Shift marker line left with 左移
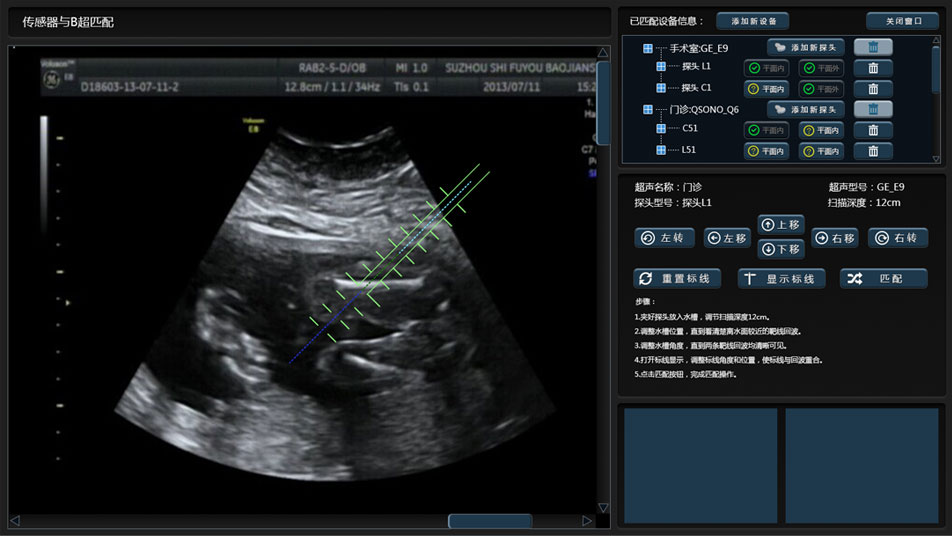The image size is (952, 536). coord(727,238)
